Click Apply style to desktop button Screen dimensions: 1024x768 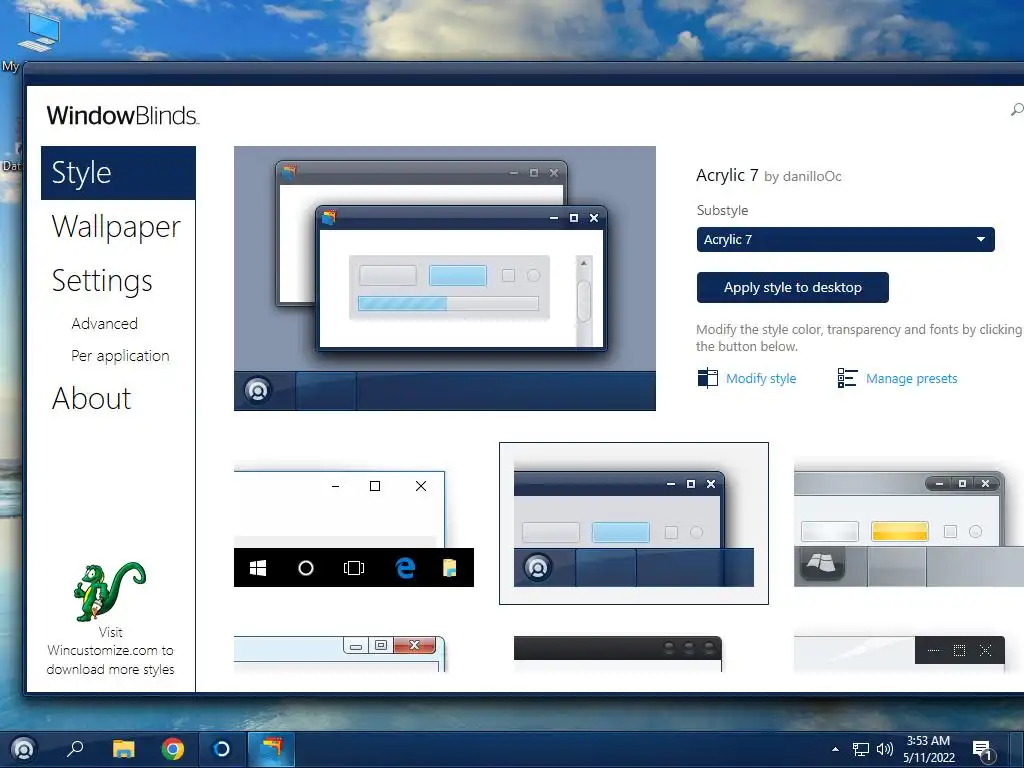[x=792, y=287]
